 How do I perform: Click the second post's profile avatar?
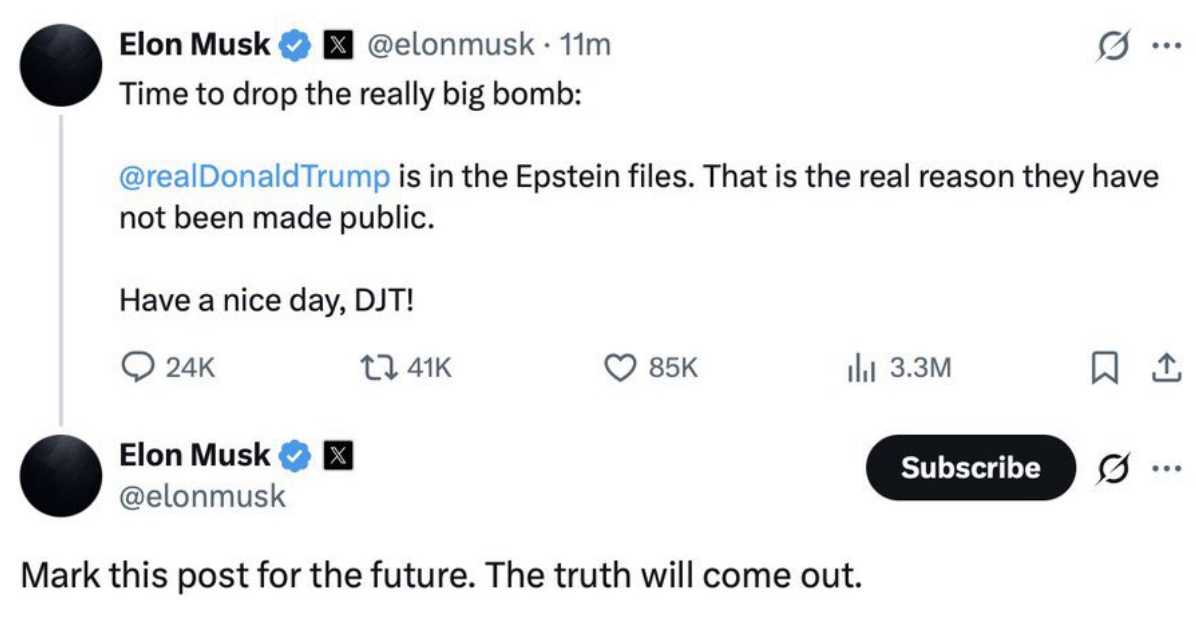click(61, 476)
